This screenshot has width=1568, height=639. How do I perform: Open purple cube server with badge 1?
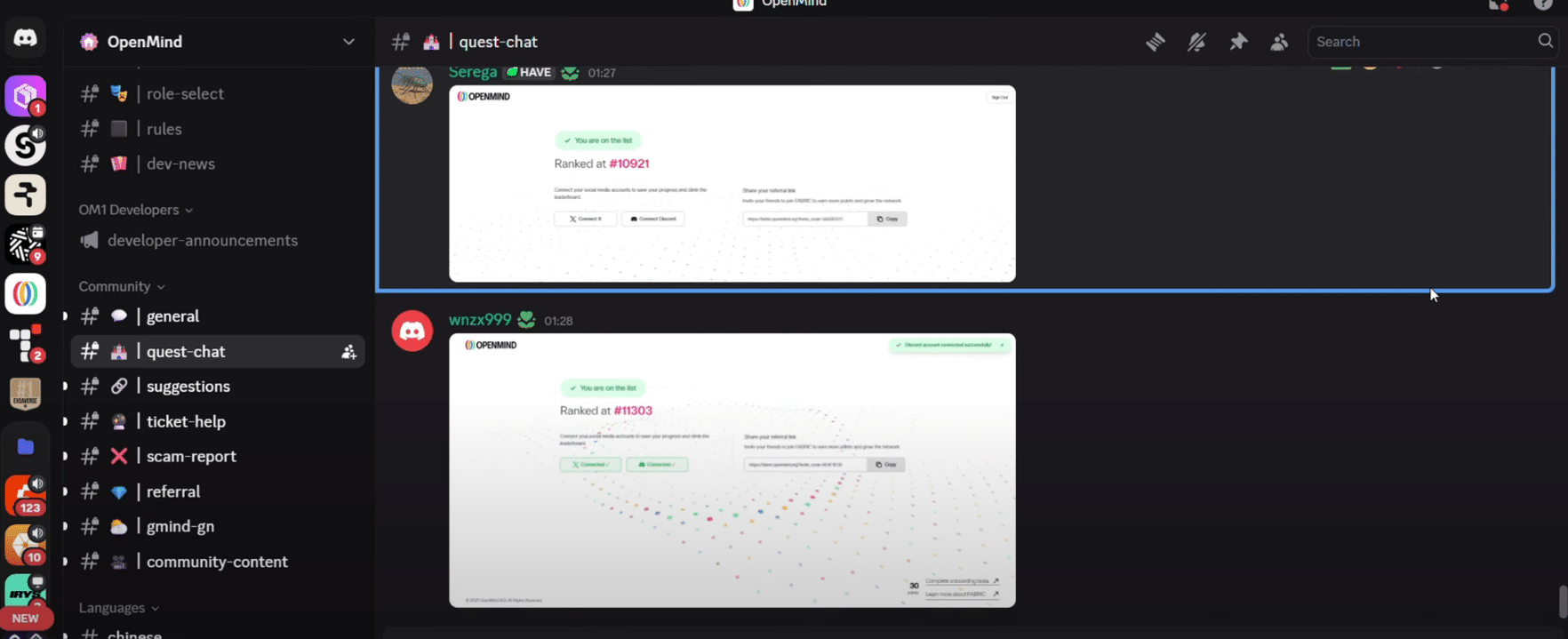click(x=25, y=95)
